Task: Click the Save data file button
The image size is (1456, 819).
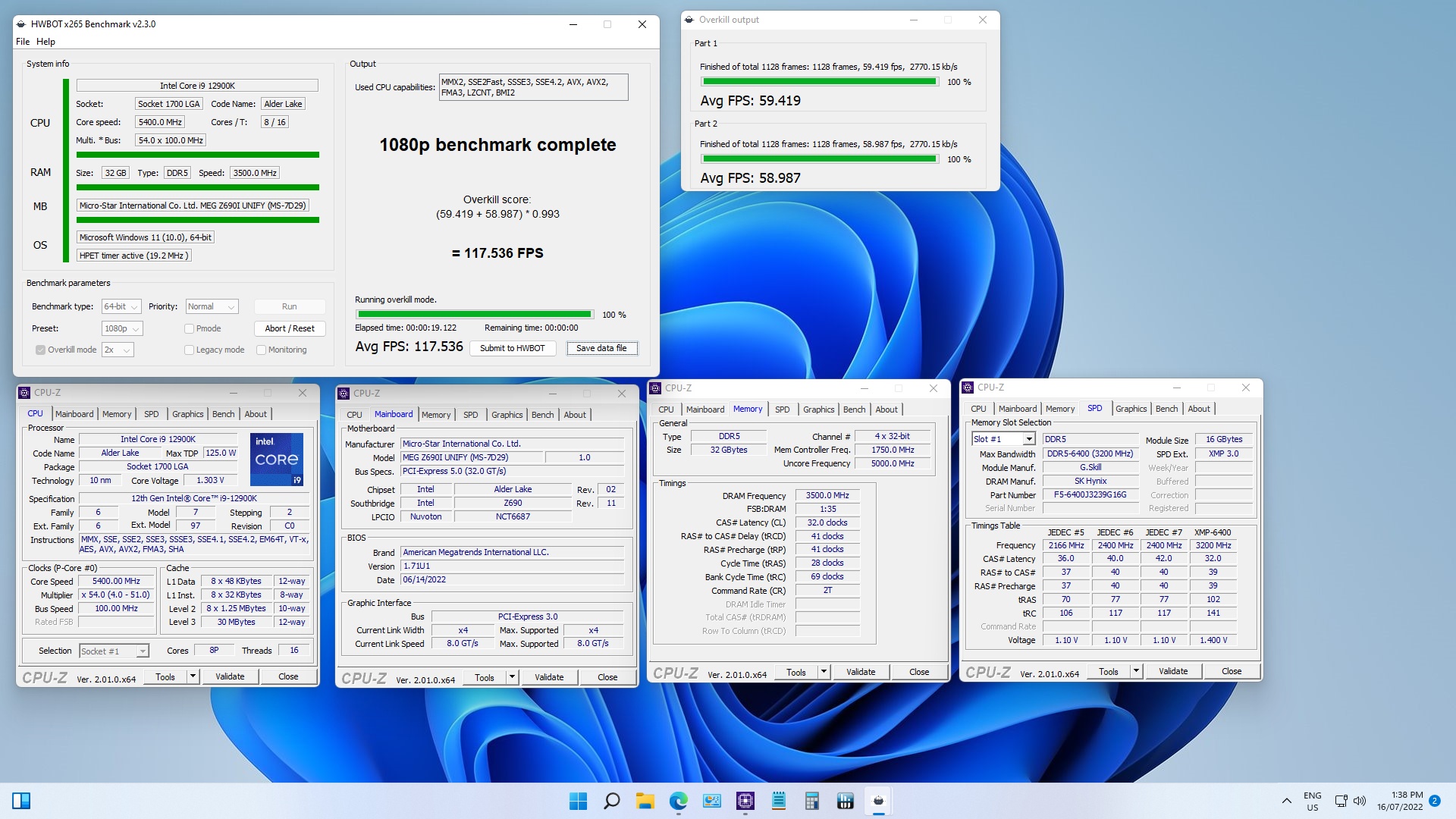Action: pos(601,348)
